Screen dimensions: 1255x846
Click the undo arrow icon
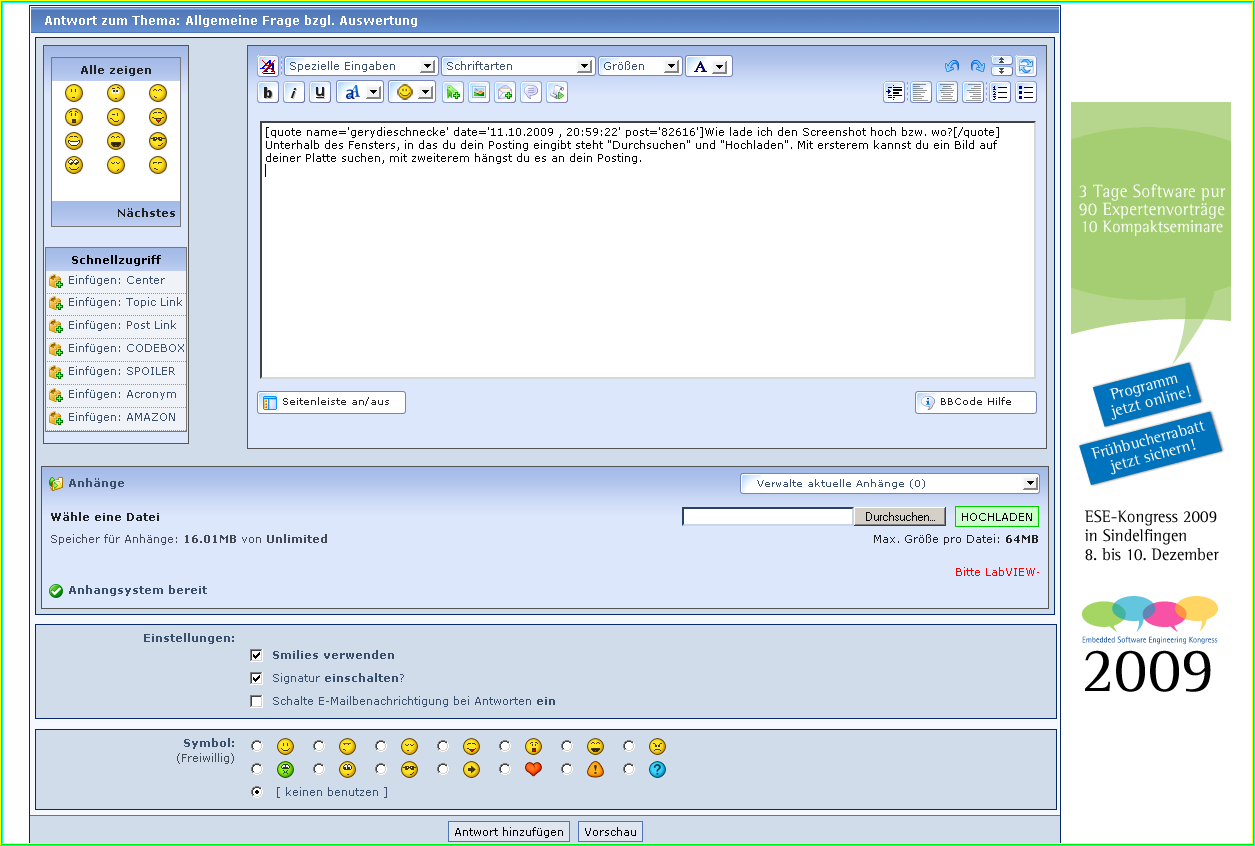click(x=952, y=66)
